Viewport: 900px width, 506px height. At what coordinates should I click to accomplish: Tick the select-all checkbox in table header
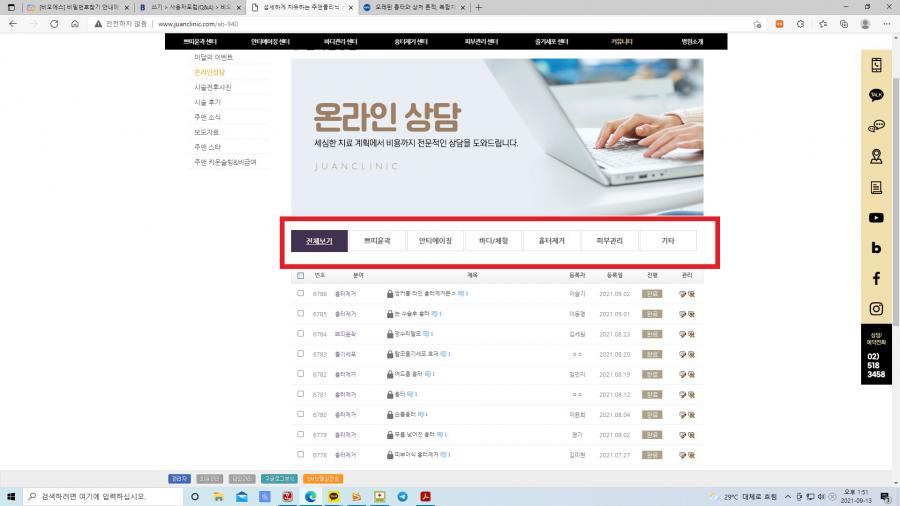[300, 275]
